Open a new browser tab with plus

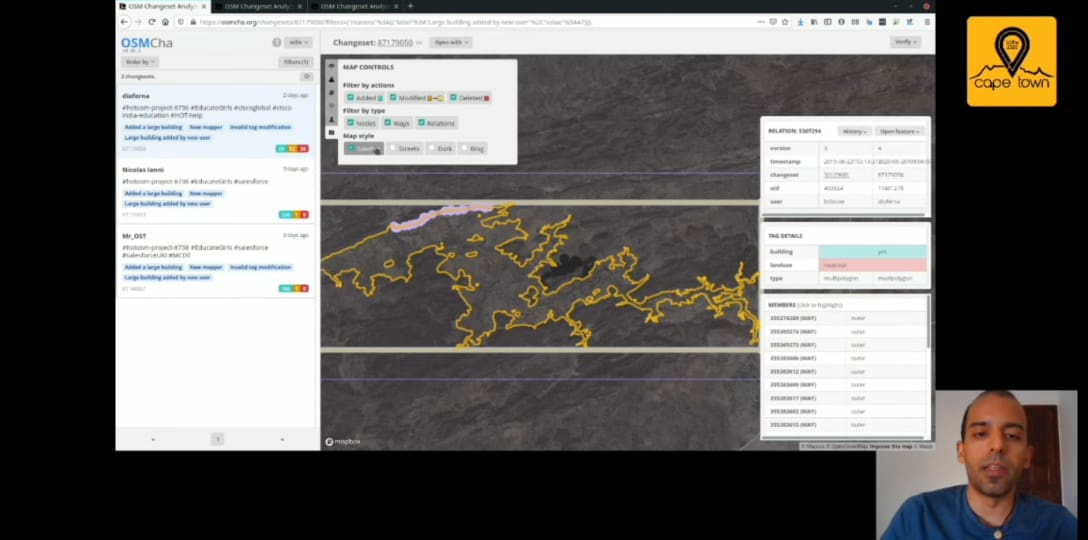[x=410, y=6]
